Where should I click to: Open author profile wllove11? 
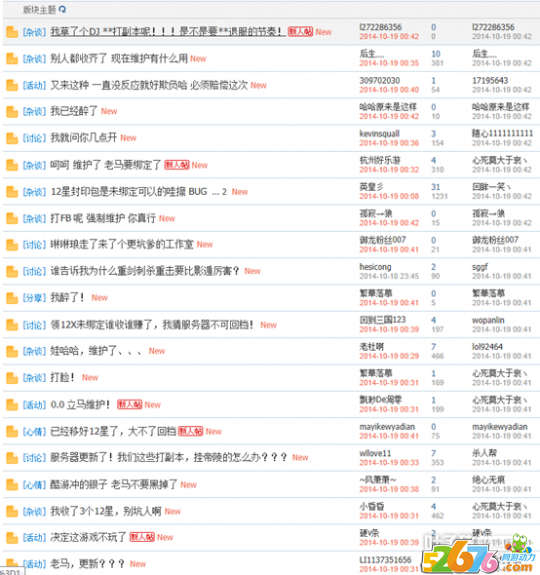tap(375, 453)
